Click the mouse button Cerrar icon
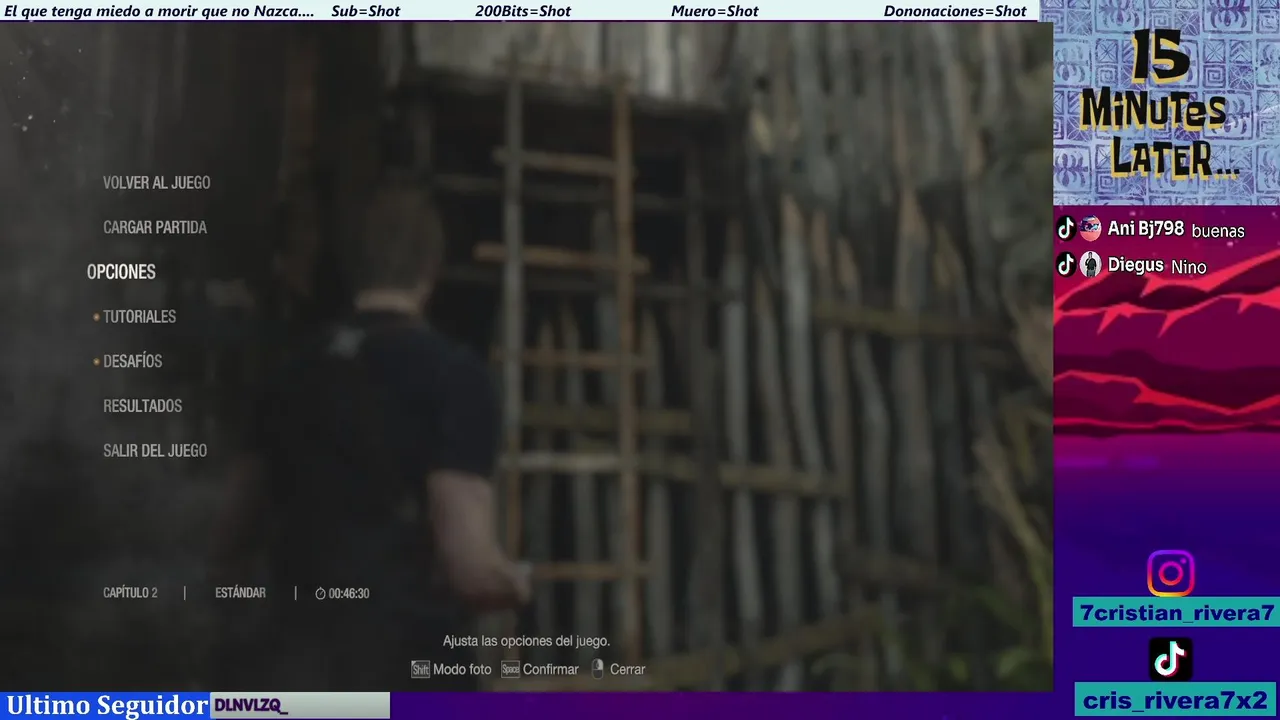The image size is (1280, 720). [598, 669]
